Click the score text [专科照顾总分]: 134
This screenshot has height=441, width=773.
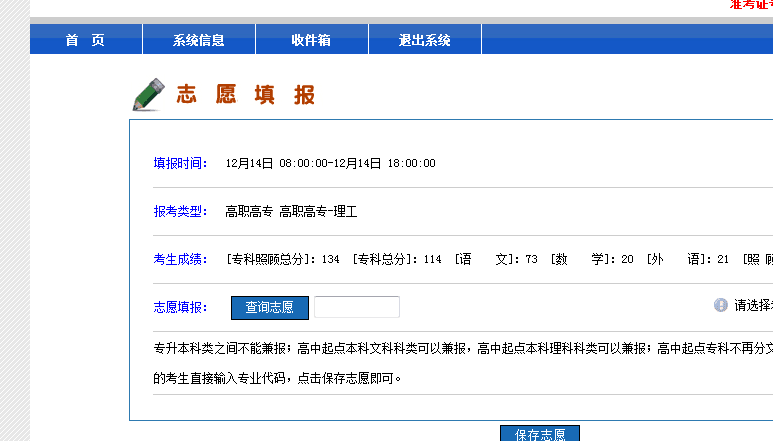tap(283, 259)
